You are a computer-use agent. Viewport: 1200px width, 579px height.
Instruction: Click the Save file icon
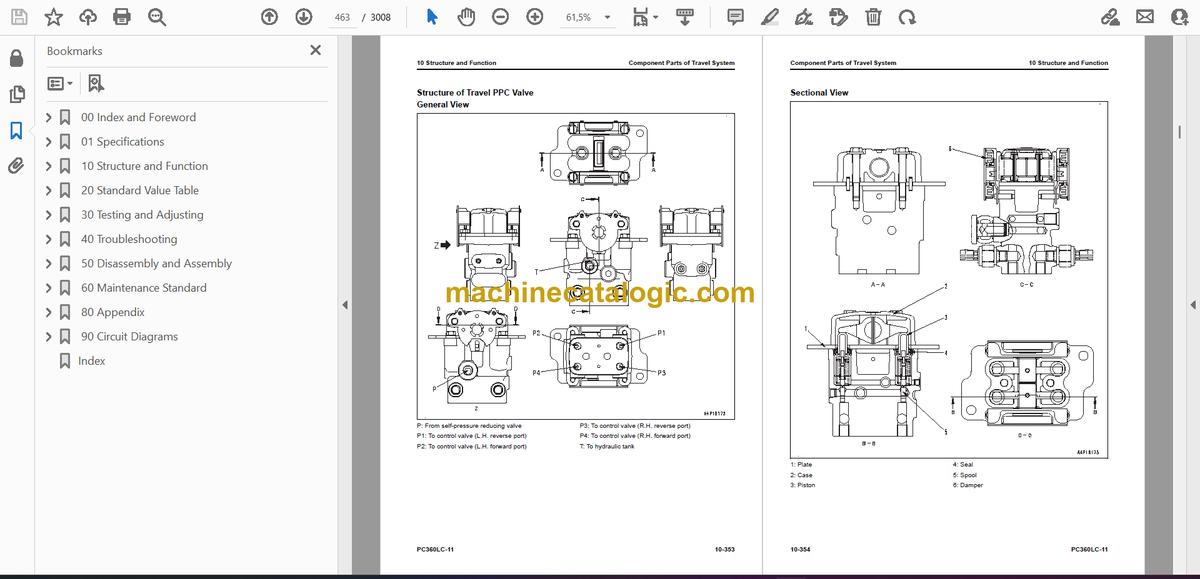point(20,17)
